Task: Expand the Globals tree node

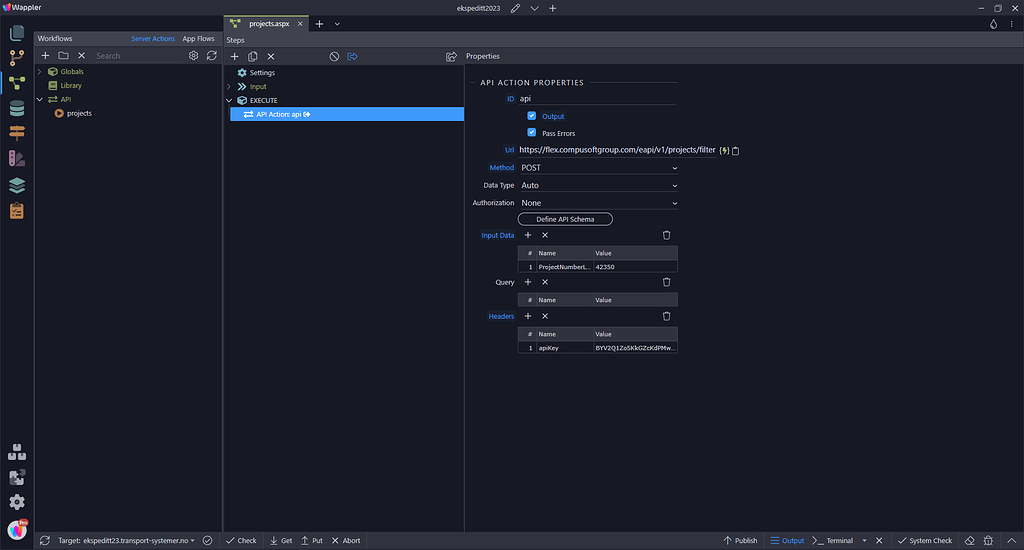Action: [40, 72]
